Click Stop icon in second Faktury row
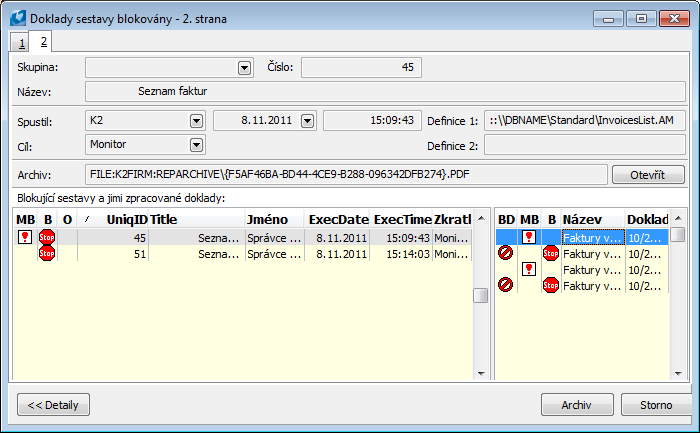The height and width of the screenshot is (433, 700). [551, 254]
